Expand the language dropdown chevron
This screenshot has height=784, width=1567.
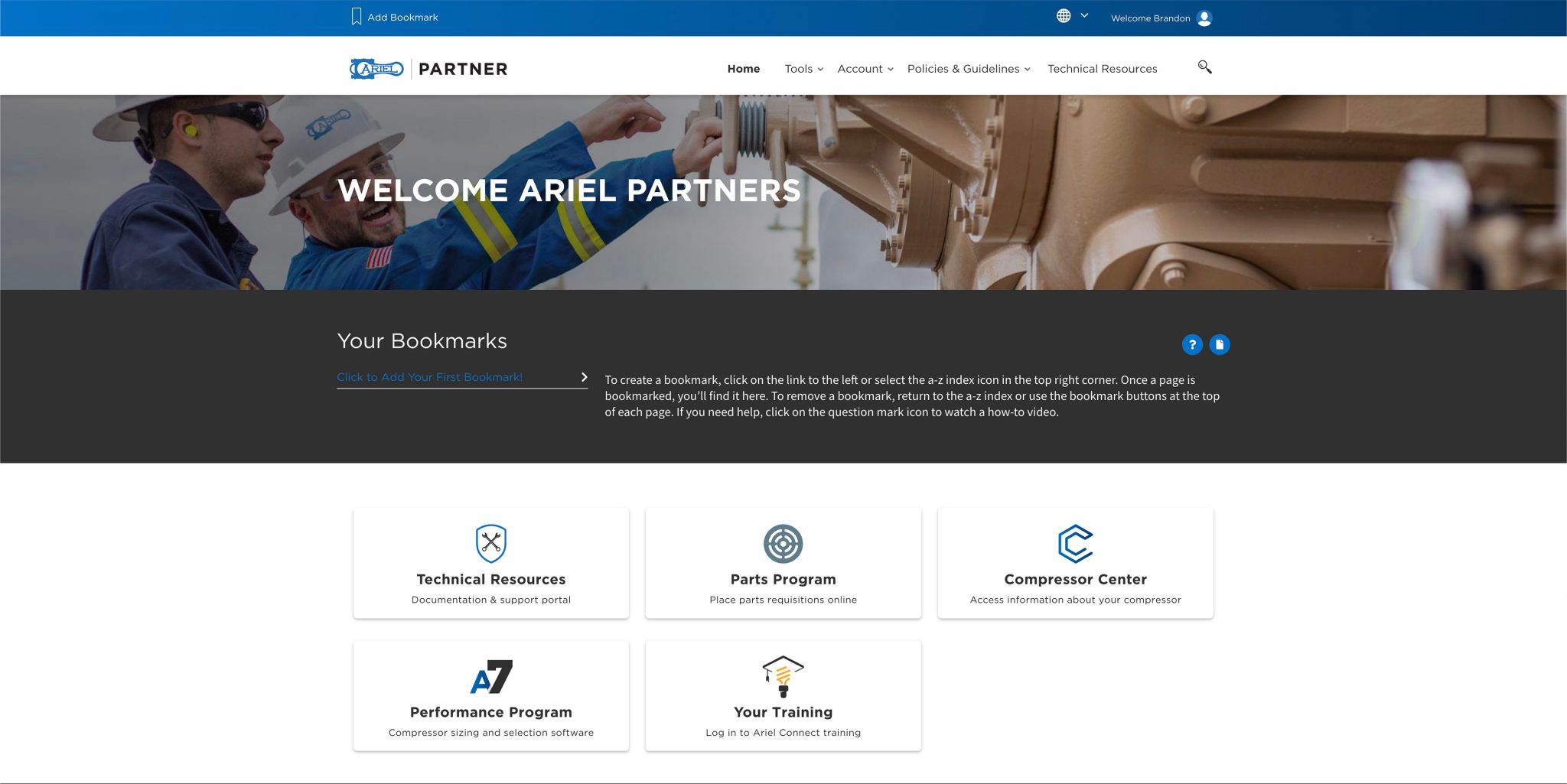point(1084,15)
